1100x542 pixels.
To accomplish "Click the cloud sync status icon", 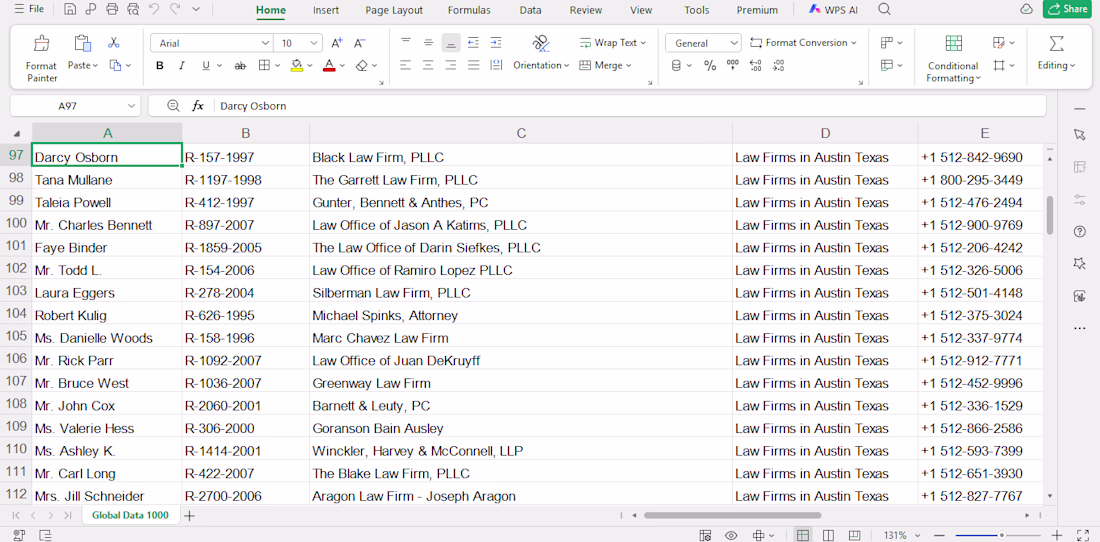I will 1026,10.
